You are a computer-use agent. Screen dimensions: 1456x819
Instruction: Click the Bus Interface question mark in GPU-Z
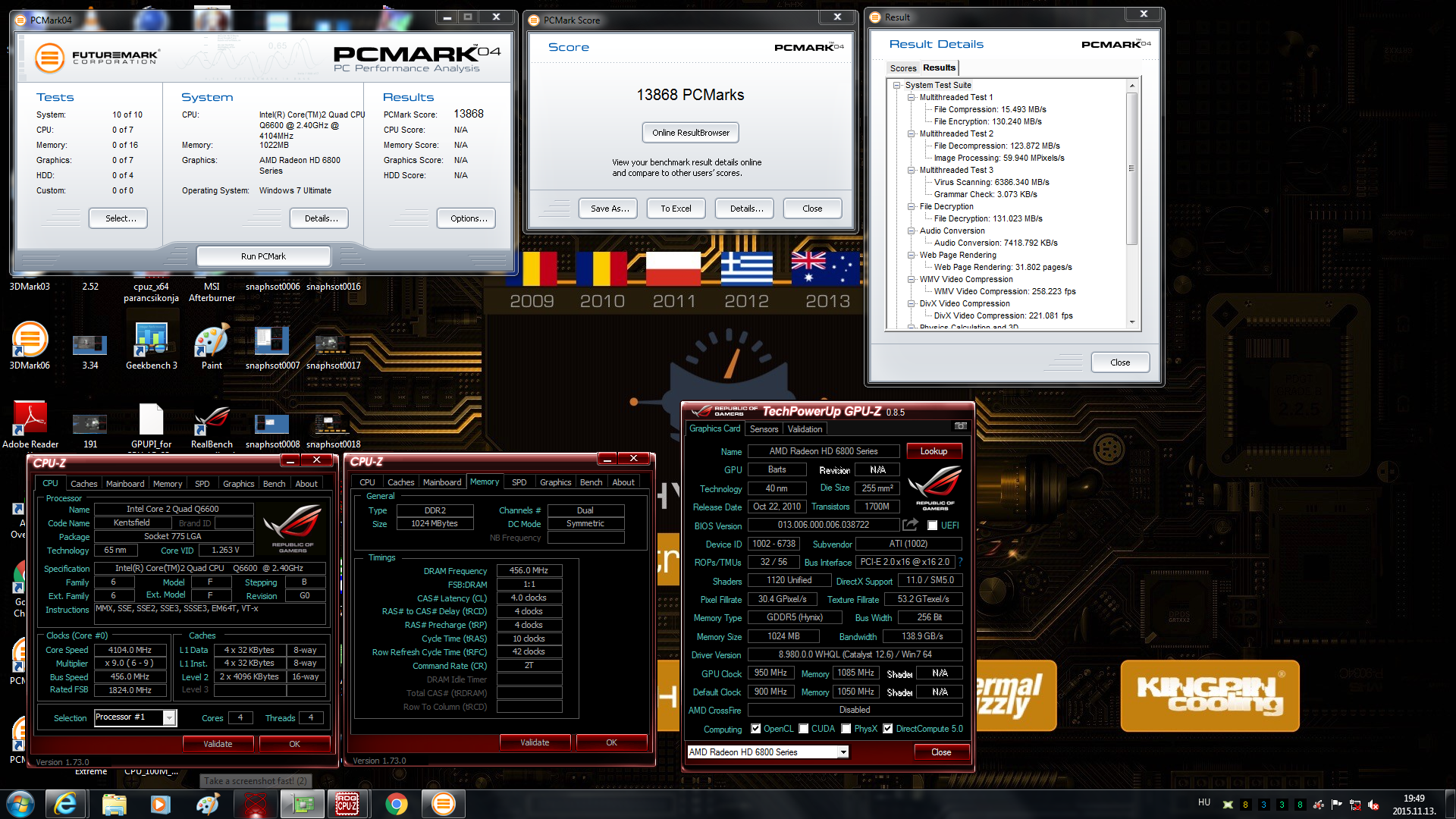(x=960, y=562)
